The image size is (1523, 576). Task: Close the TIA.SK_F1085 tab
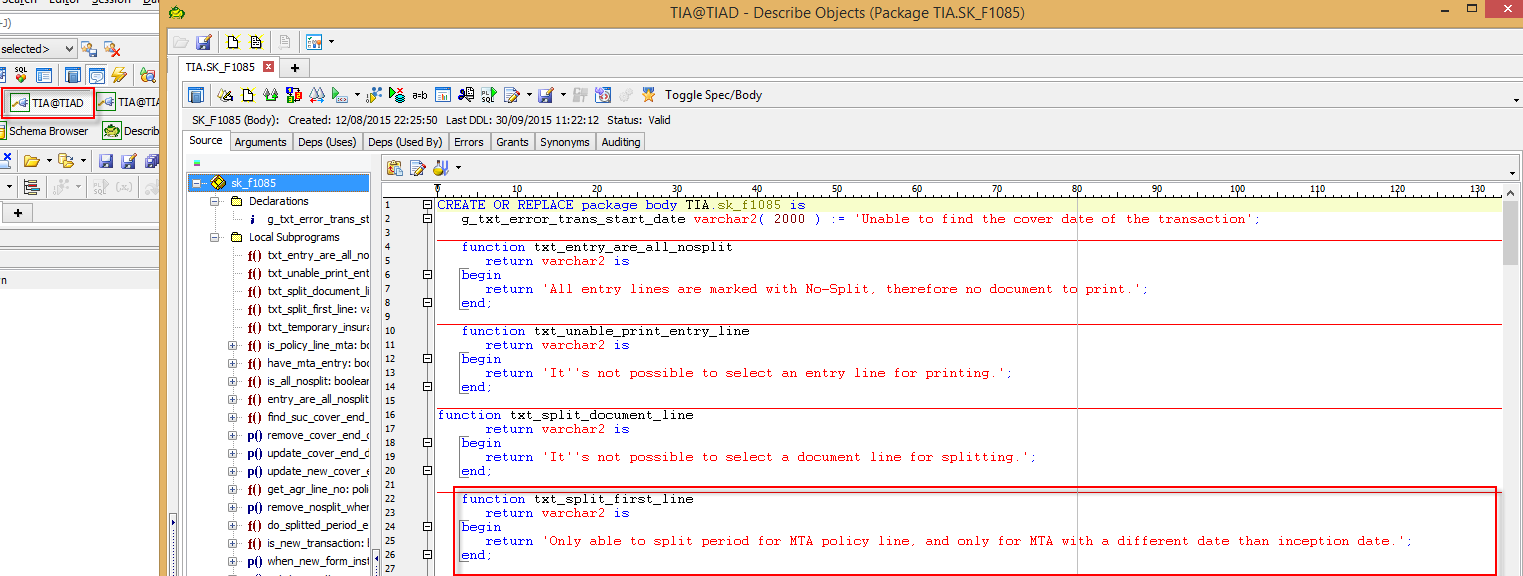click(x=268, y=67)
